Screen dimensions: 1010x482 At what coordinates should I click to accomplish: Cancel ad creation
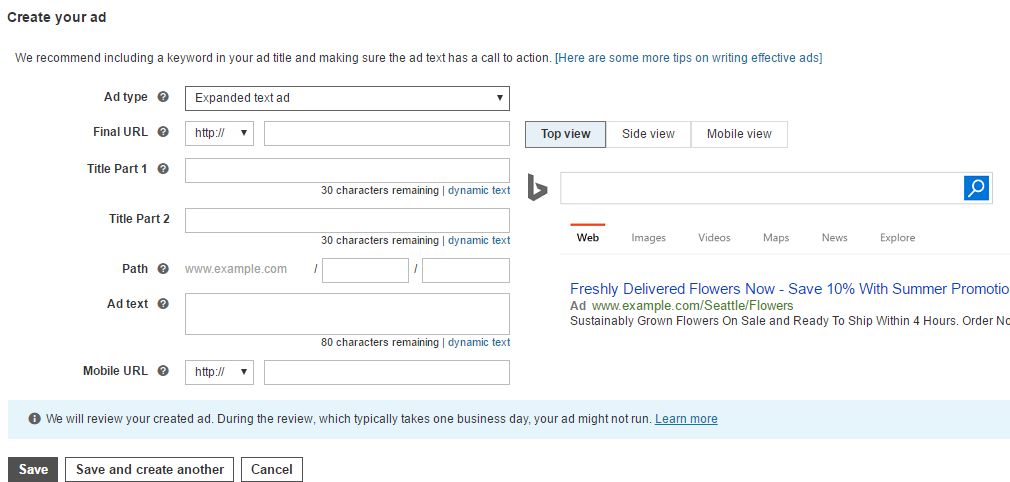tap(272, 469)
